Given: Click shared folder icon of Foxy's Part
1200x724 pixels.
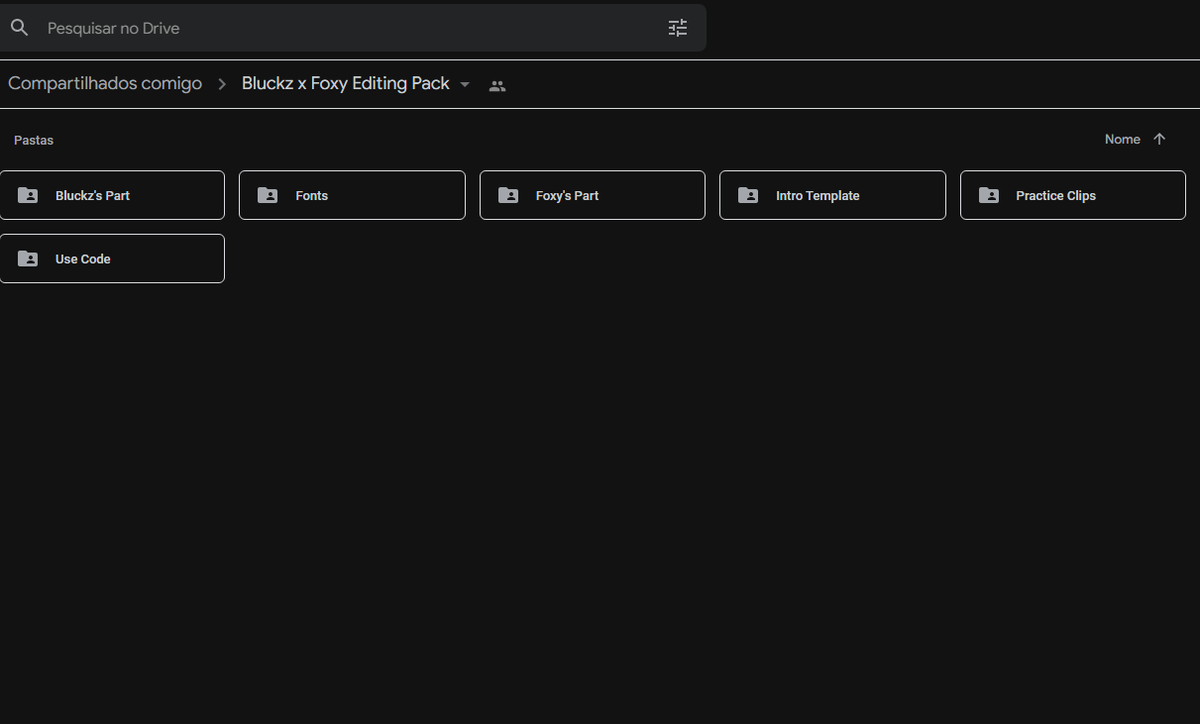Looking at the screenshot, I should pyautogui.click(x=508, y=195).
